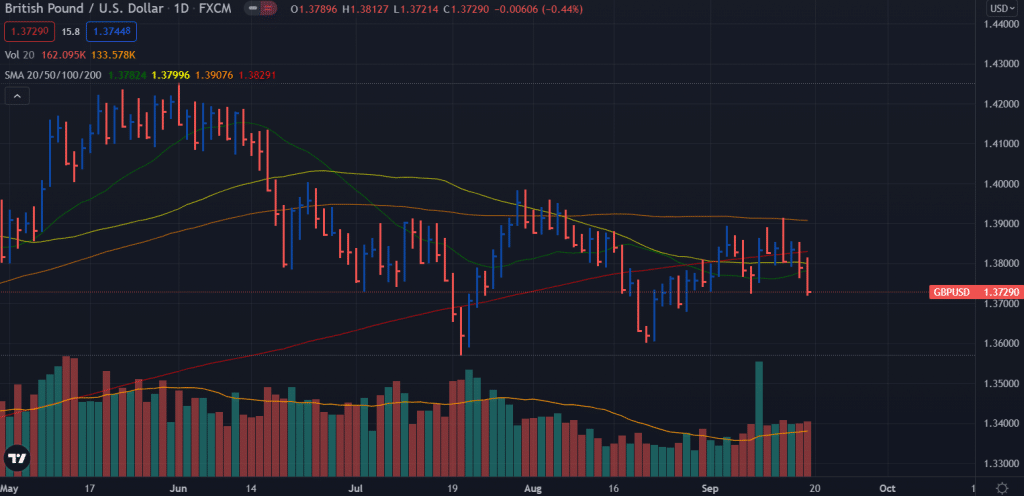Collapse the indicator legend with the chevron
1024x496 pixels.
(x=17, y=97)
